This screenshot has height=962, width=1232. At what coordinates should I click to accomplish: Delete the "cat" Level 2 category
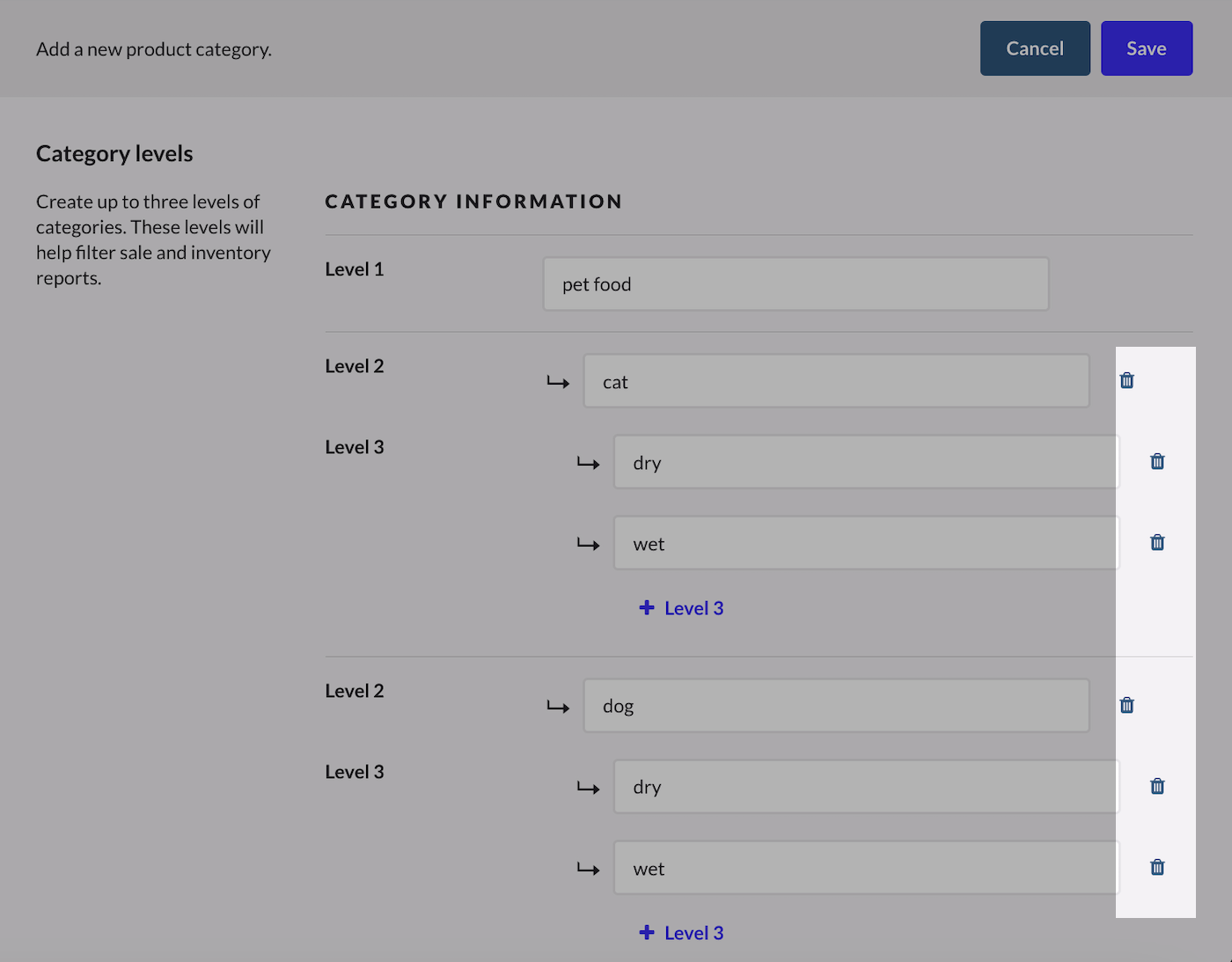click(x=1127, y=380)
